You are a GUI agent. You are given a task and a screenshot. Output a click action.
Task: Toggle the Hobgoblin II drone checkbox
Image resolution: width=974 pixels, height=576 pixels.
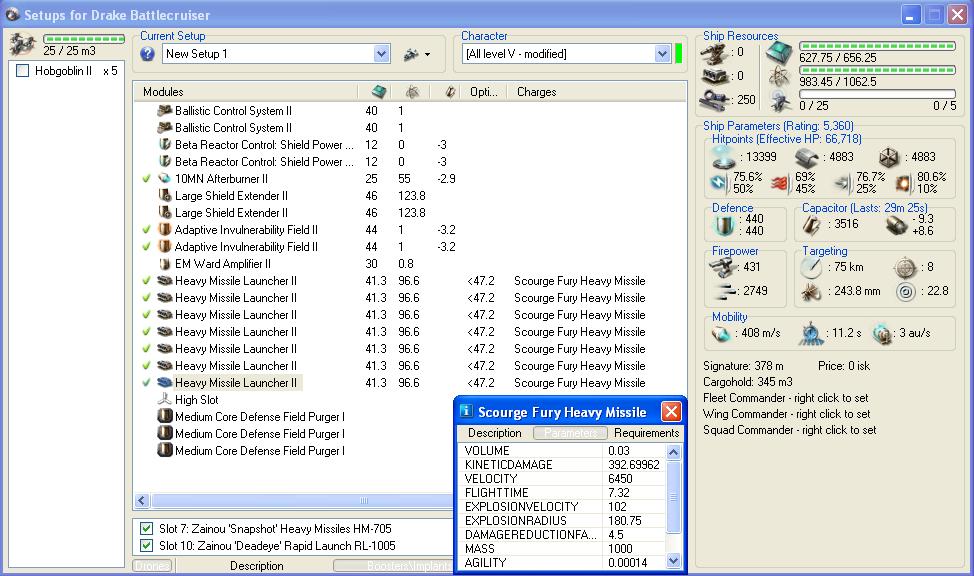click(x=23, y=71)
